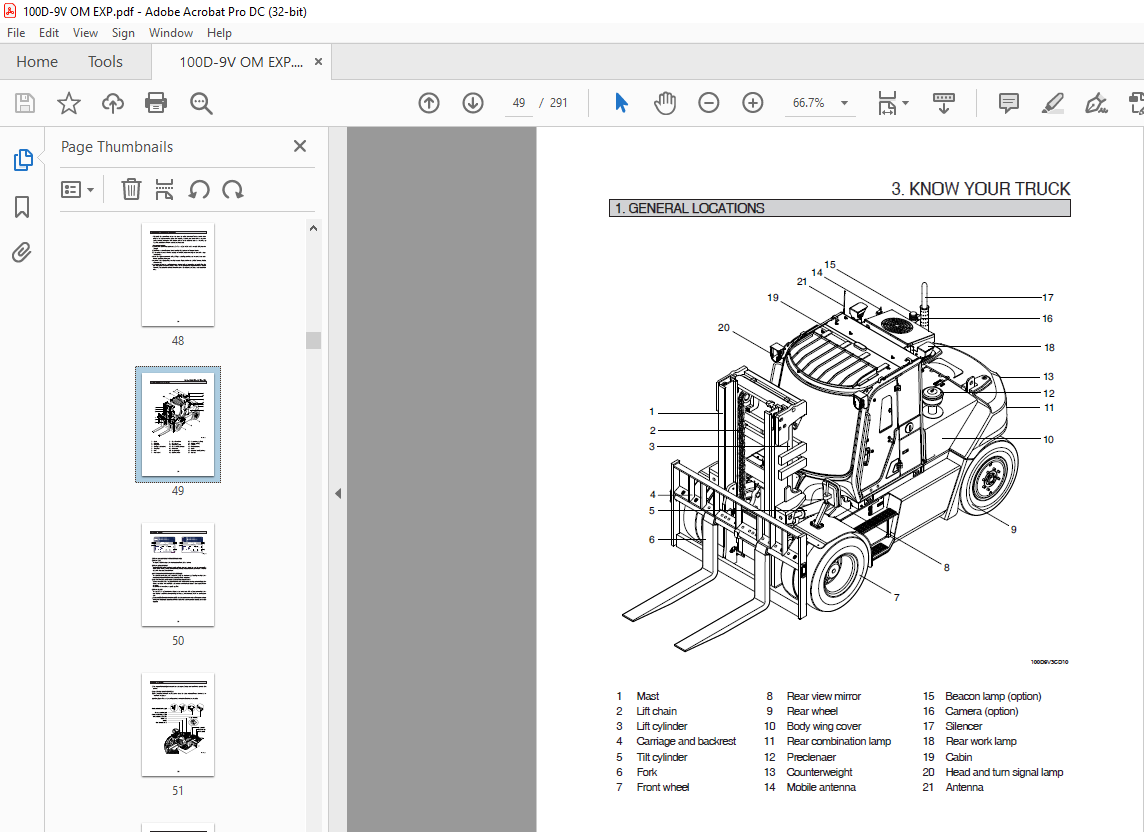The height and width of the screenshot is (832, 1144).
Task: Go to next page arrow
Action: (473, 103)
